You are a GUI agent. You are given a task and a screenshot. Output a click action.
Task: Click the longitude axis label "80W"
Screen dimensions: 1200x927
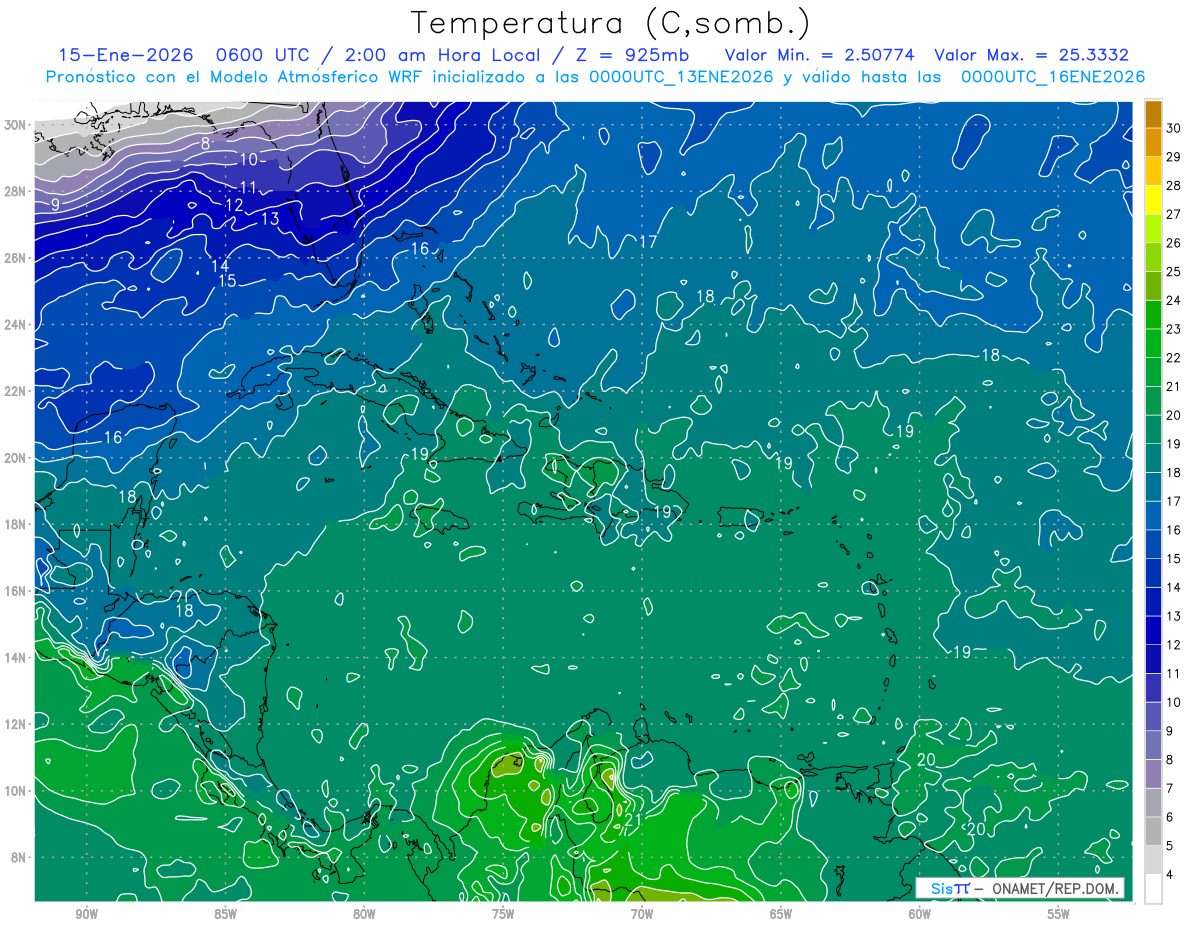(364, 914)
